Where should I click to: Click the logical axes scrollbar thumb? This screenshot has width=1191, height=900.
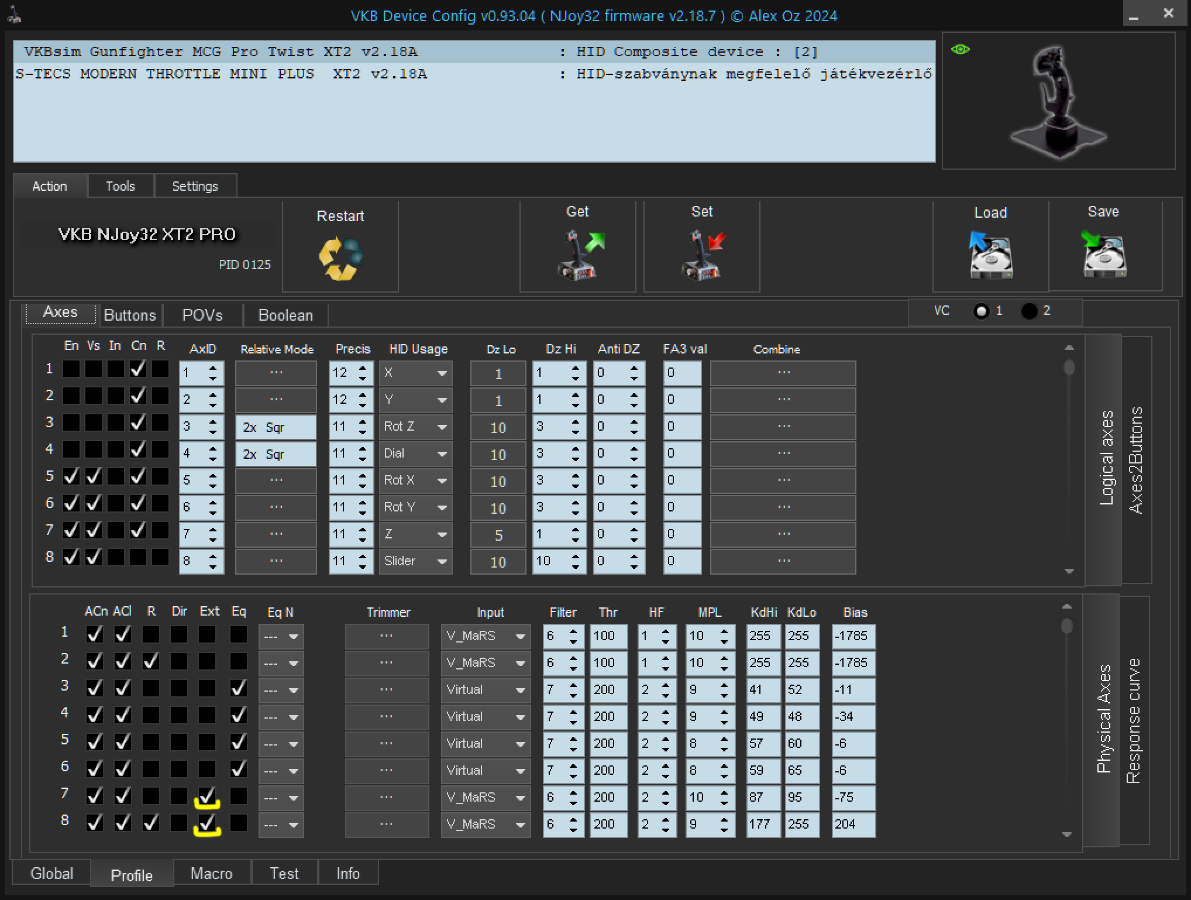(1069, 367)
